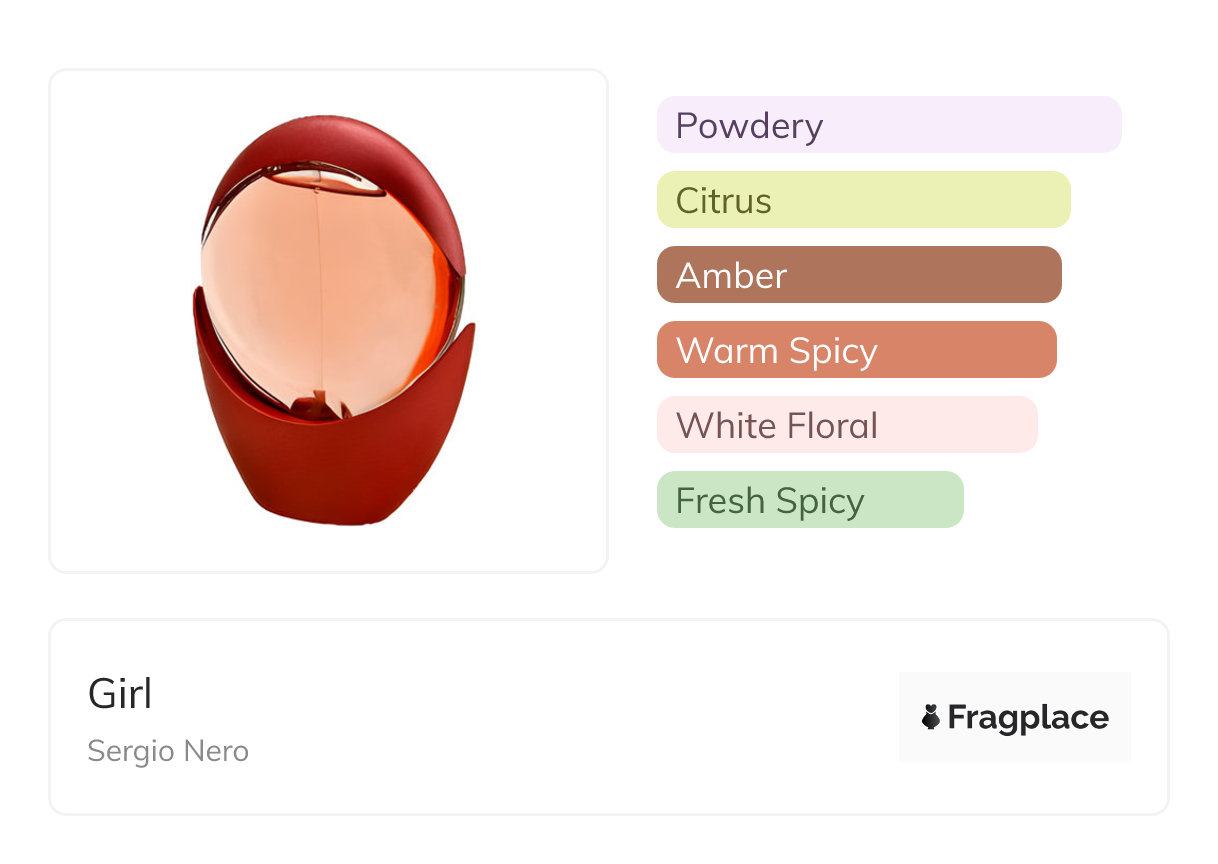Click the "White Floral" text label
1218x864 pixels.
point(776,426)
